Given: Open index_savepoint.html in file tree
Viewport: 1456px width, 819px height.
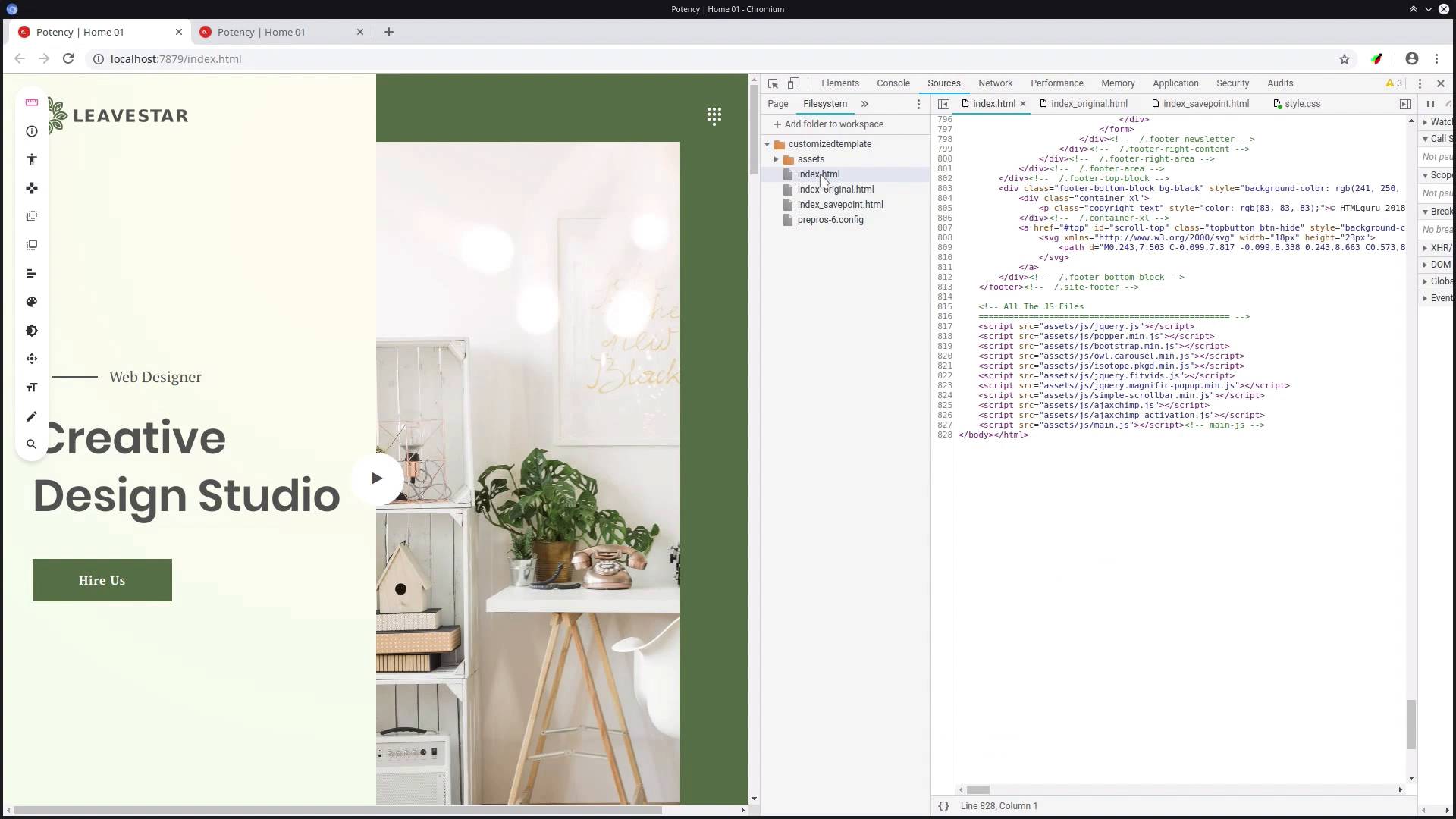Looking at the screenshot, I should coord(840,205).
